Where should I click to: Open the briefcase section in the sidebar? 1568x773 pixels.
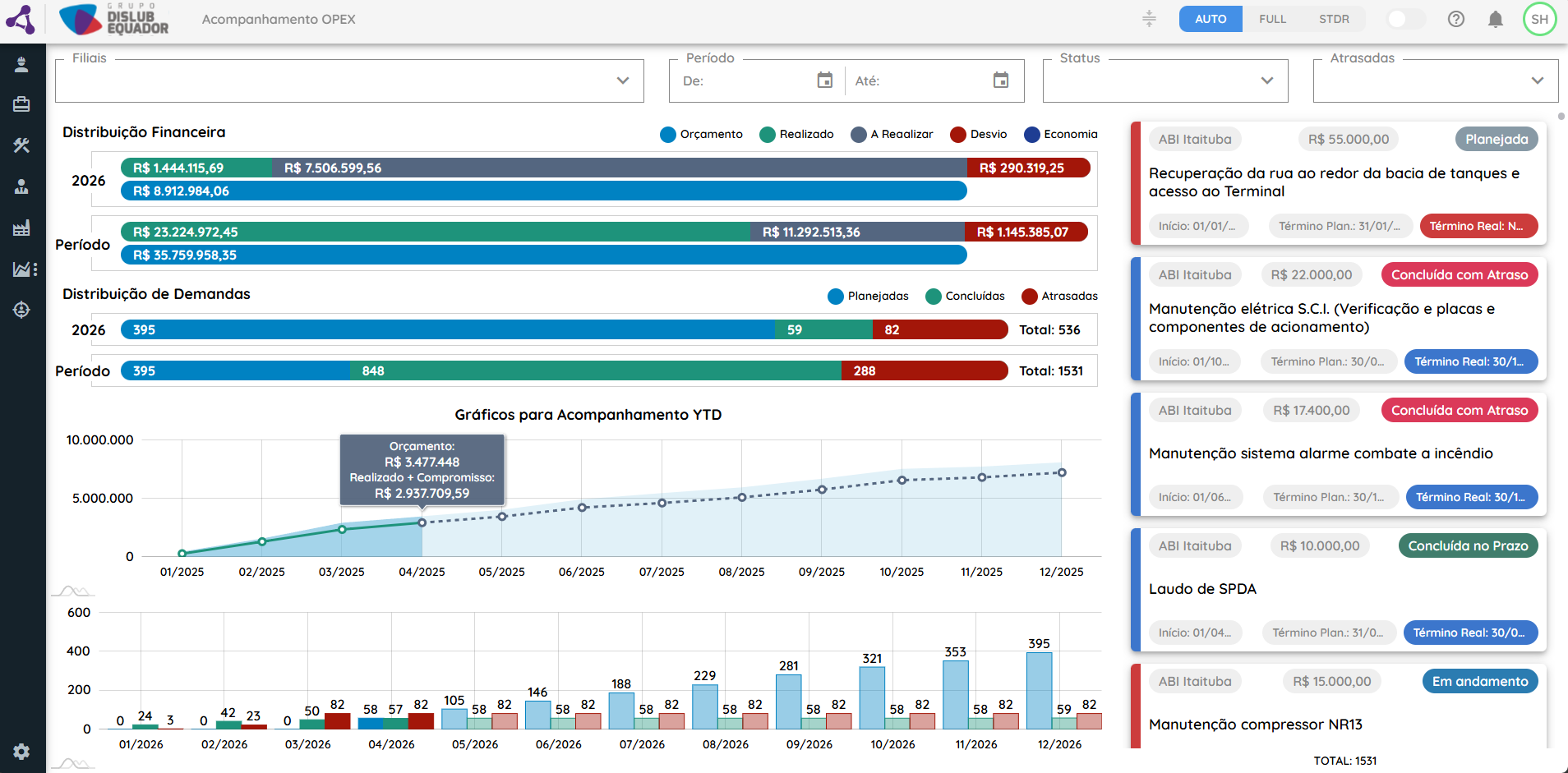pyautogui.click(x=21, y=104)
